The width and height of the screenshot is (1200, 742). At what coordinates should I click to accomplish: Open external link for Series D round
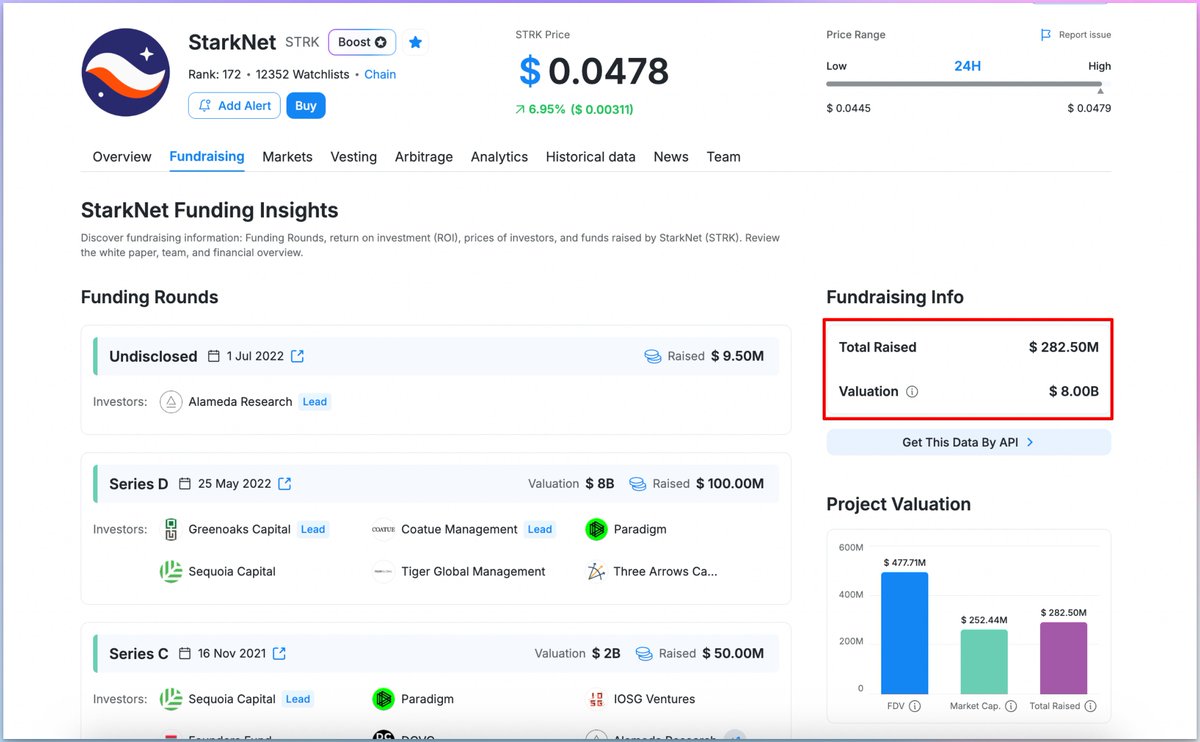pos(284,484)
